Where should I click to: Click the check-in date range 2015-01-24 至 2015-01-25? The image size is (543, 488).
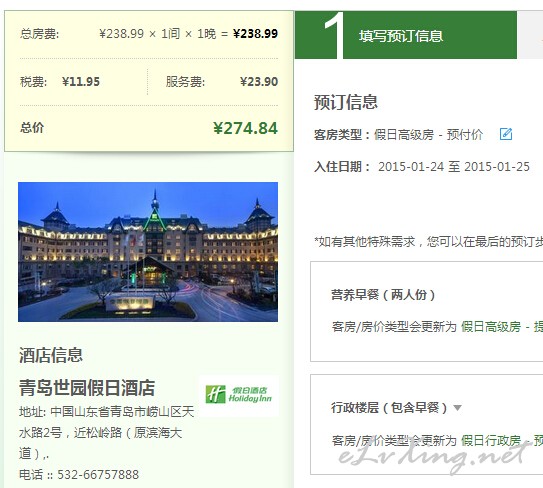pos(454,167)
